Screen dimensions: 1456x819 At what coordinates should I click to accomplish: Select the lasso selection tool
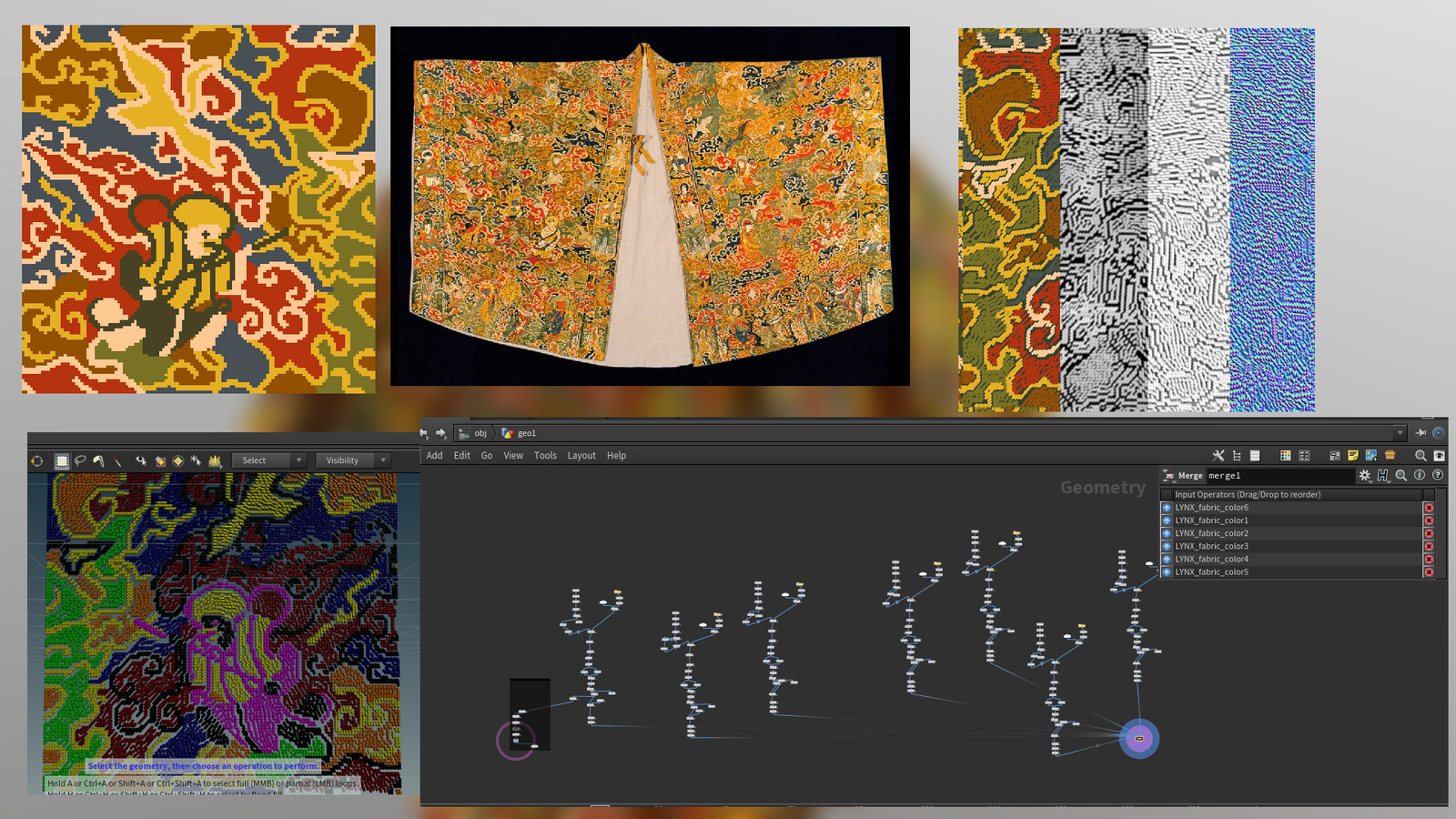(x=80, y=460)
